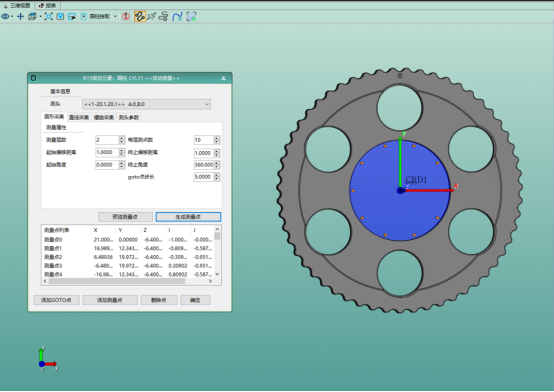Click the play icon before 圆柱抽取
This screenshot has width=554, height=392.
point(83,17)
